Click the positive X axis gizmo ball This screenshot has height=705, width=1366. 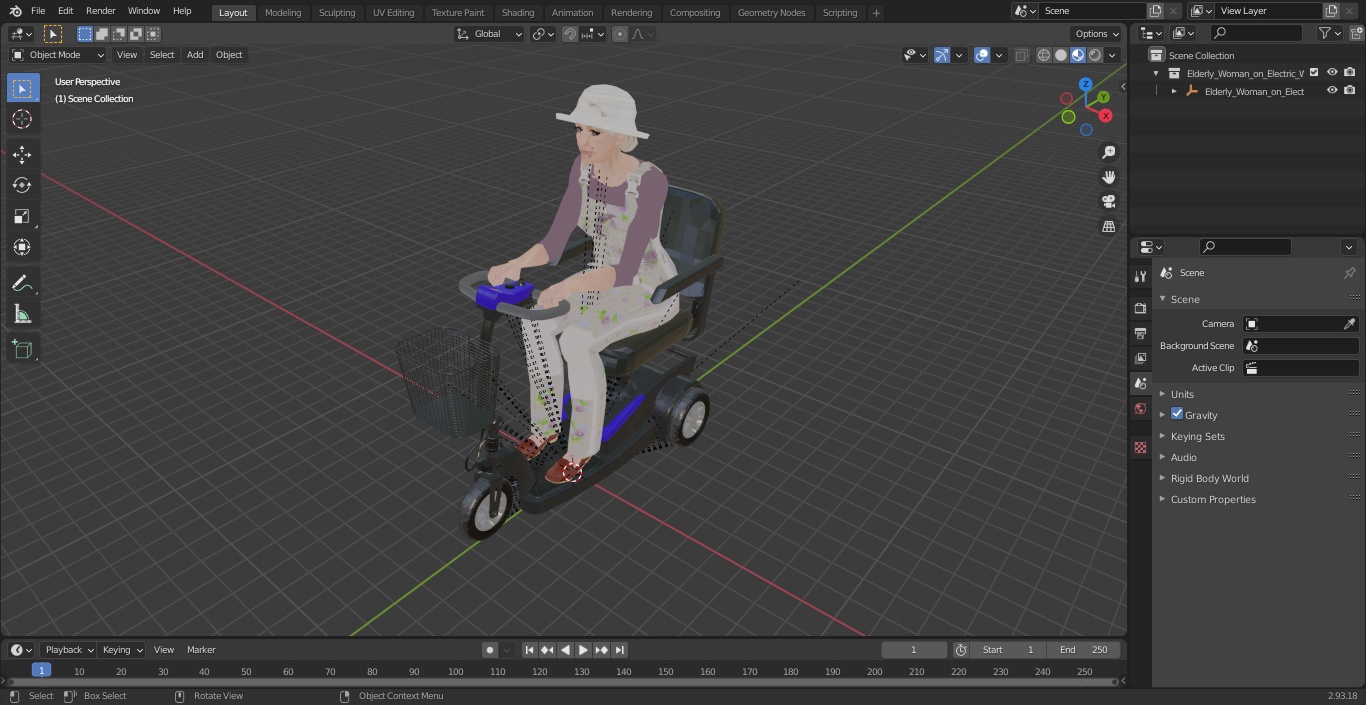(1105, 116)
